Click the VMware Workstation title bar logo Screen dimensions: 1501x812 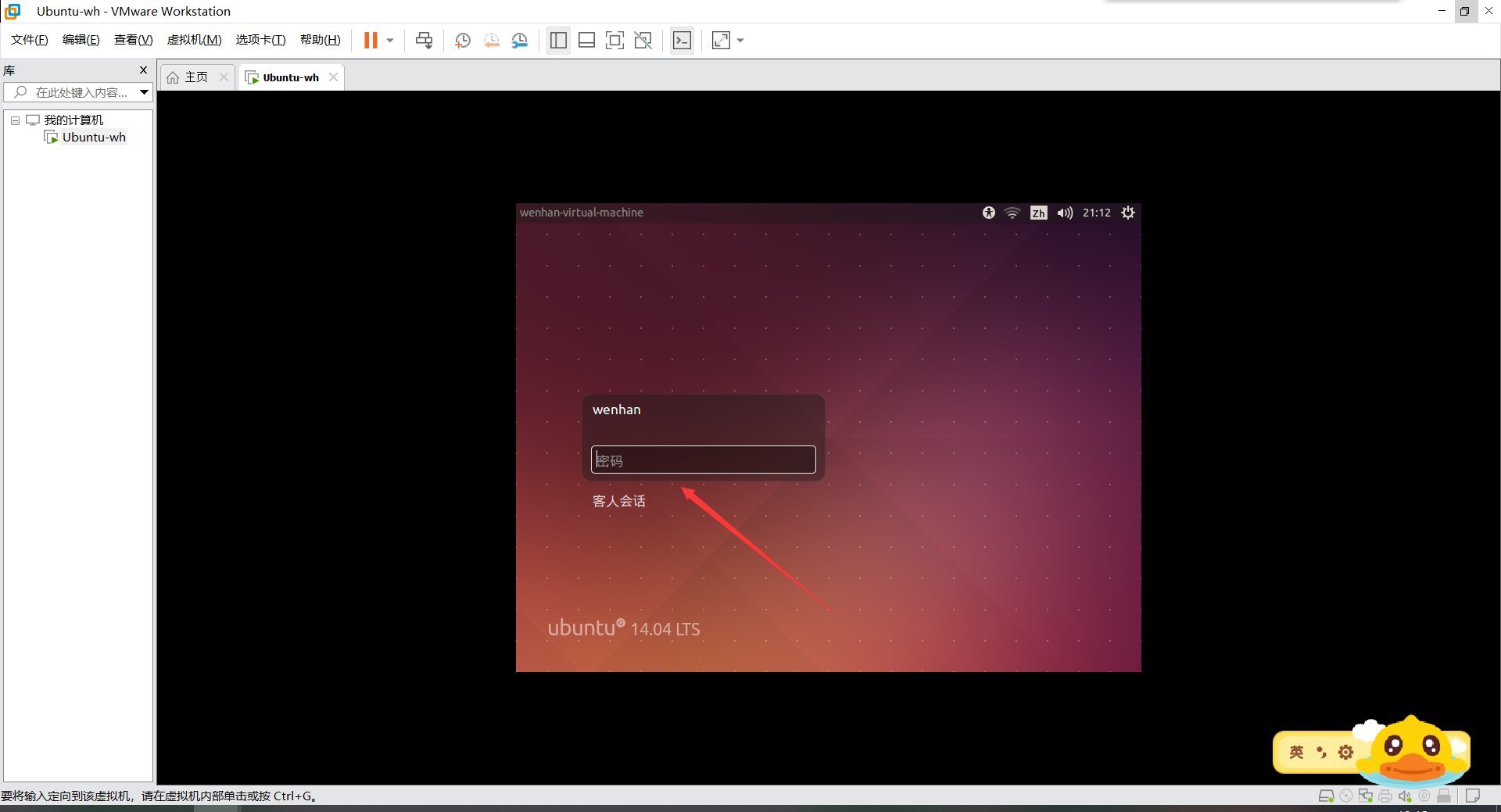coord(13,11)
